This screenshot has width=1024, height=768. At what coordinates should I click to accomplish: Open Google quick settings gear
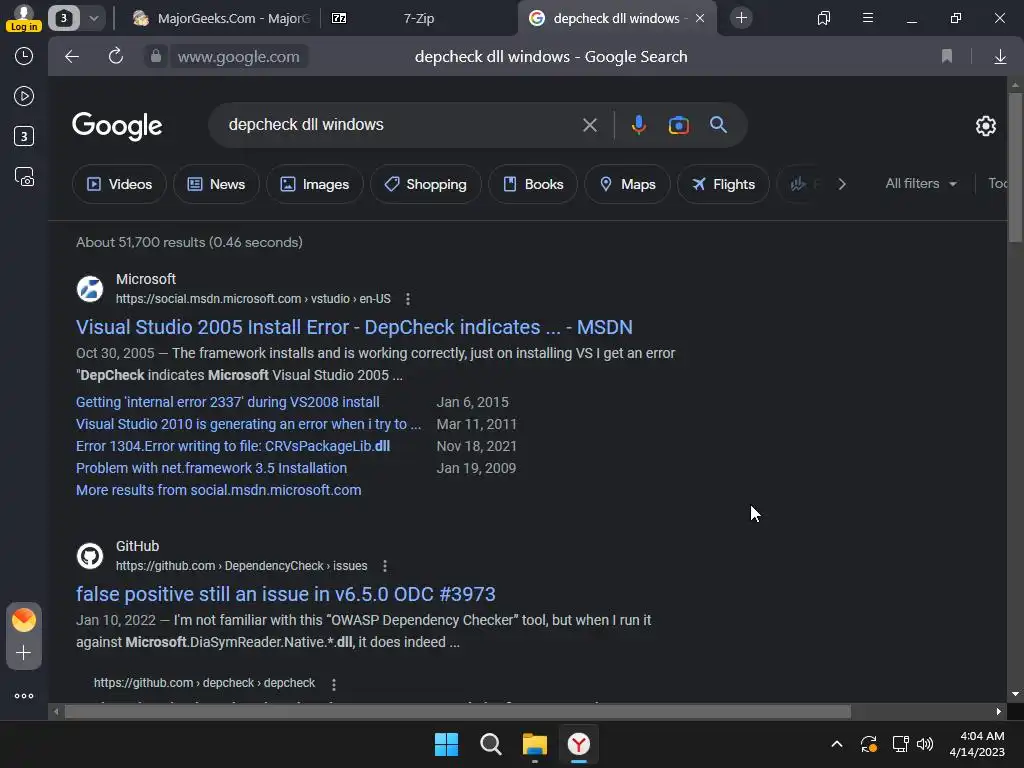point(985,126)
